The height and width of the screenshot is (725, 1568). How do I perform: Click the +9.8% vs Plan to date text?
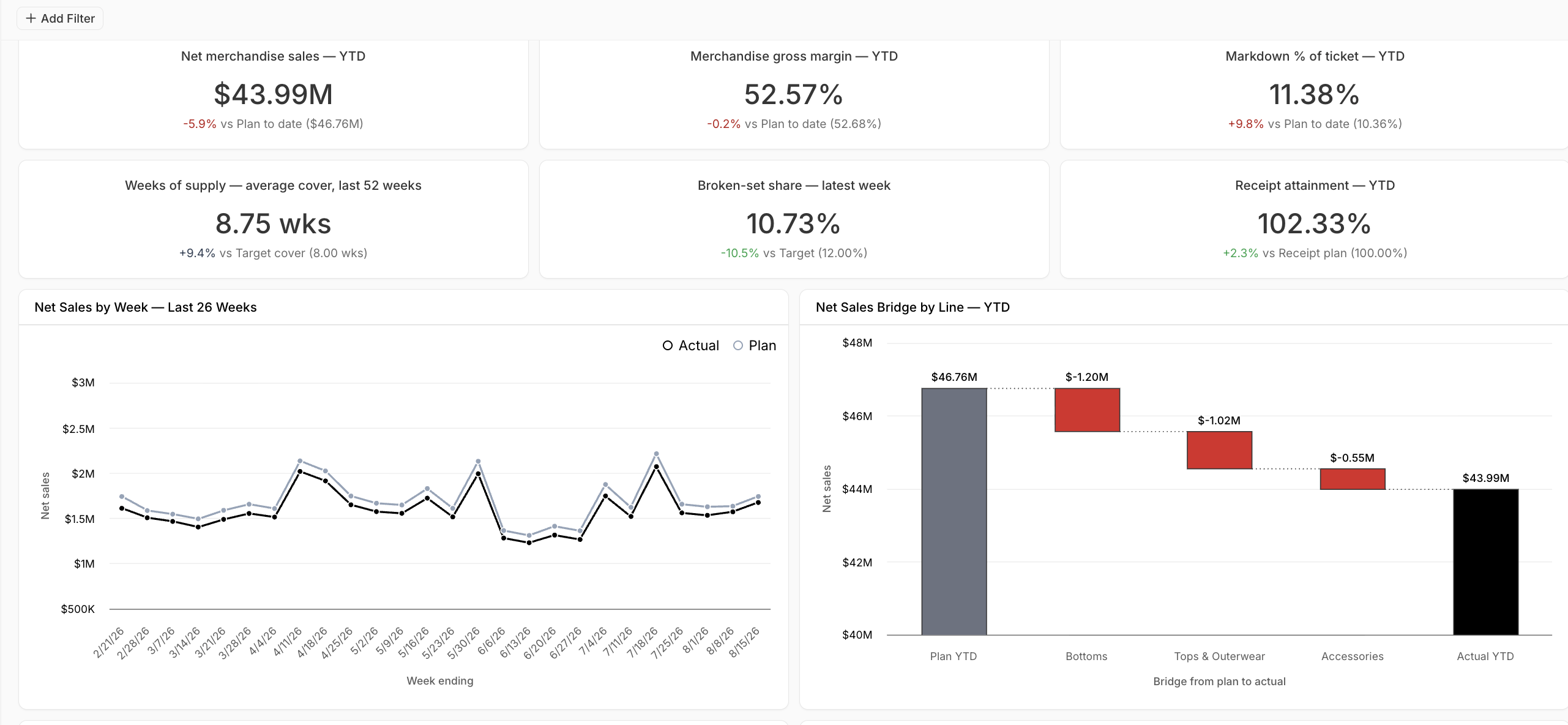coord(1315,124)
